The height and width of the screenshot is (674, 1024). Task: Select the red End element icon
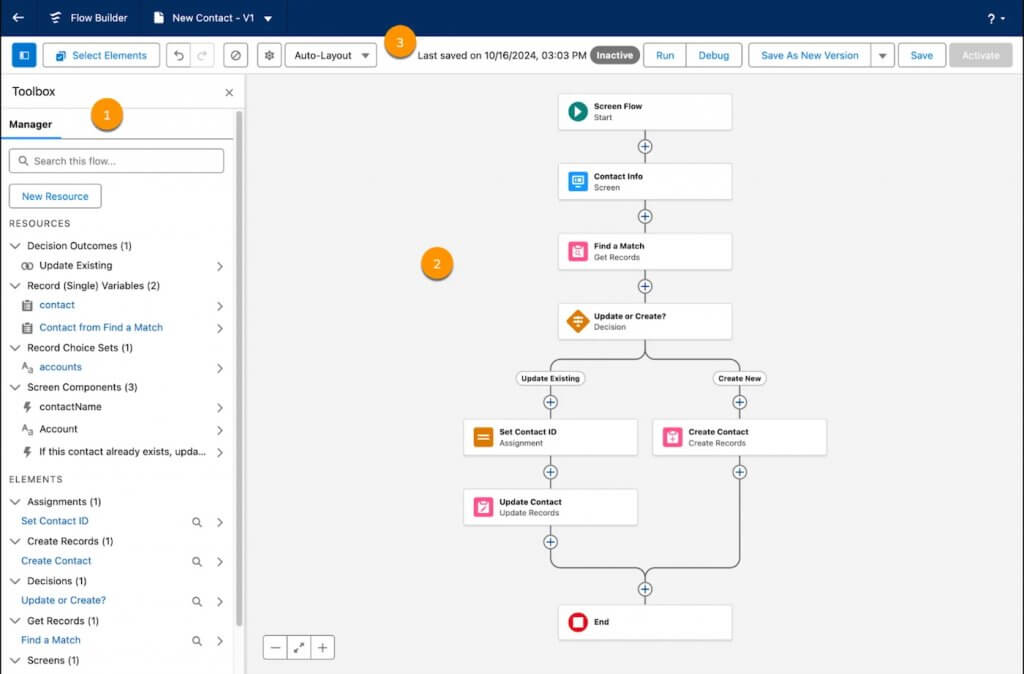point(579,621)
